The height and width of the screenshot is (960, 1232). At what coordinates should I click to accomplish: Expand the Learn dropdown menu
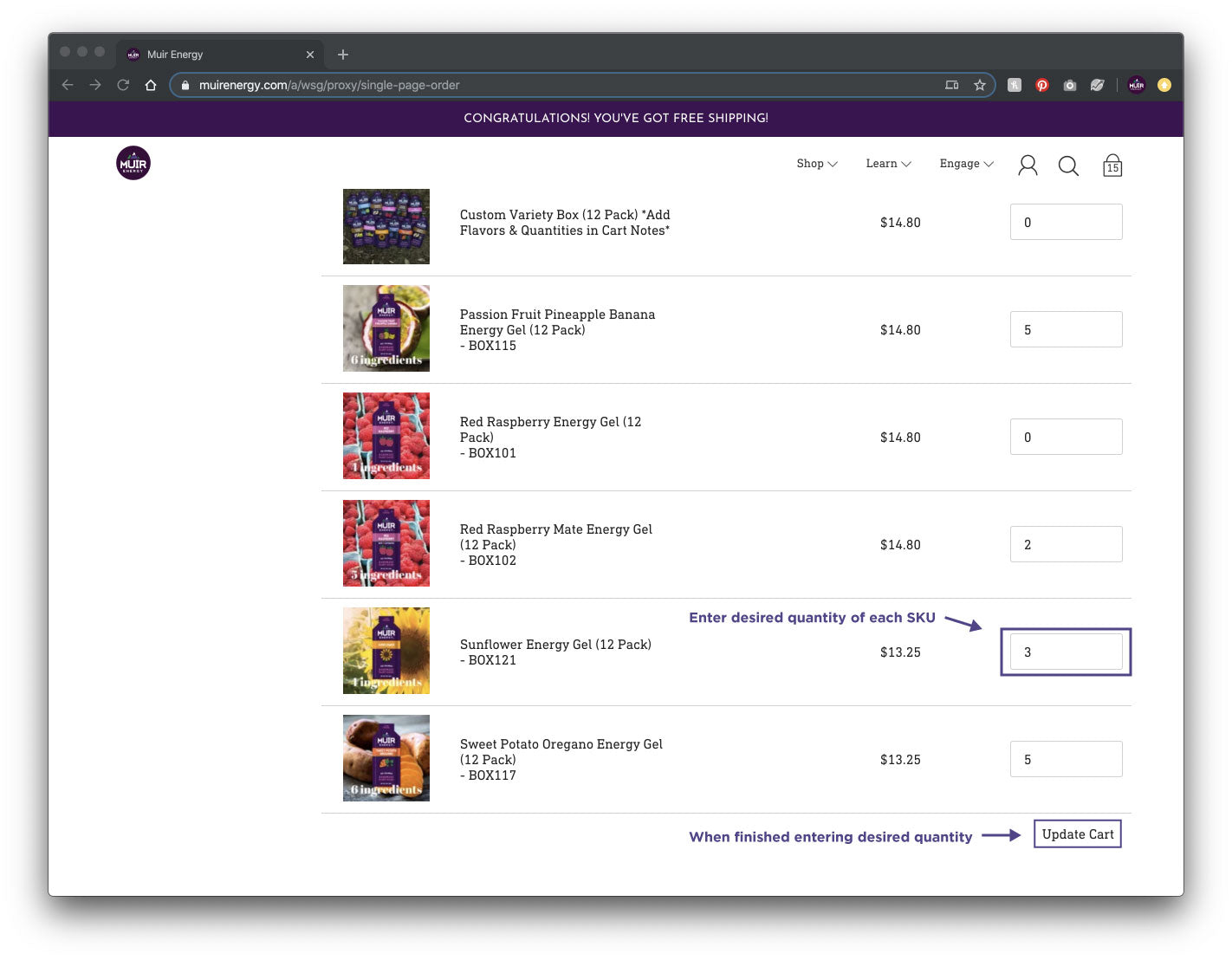point(888,164)
